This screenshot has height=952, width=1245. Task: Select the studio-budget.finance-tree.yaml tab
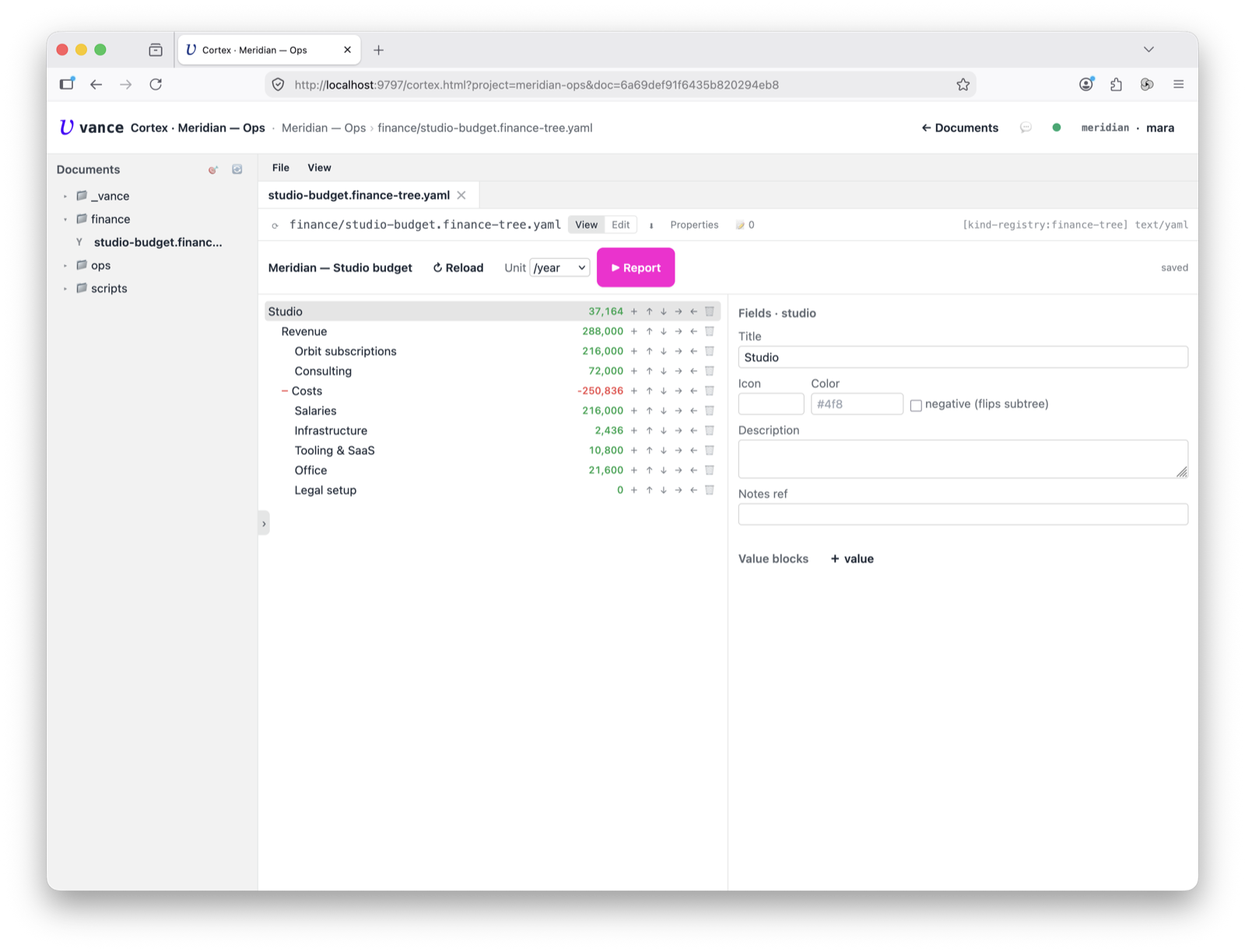click(x=359, y=195)
